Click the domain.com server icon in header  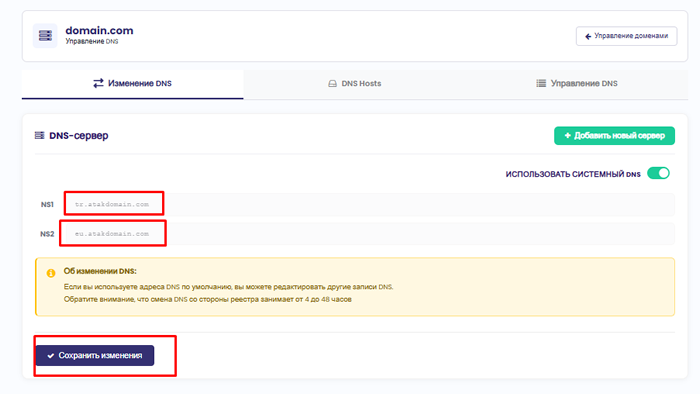pyautogui.click(x=45, y=36)
